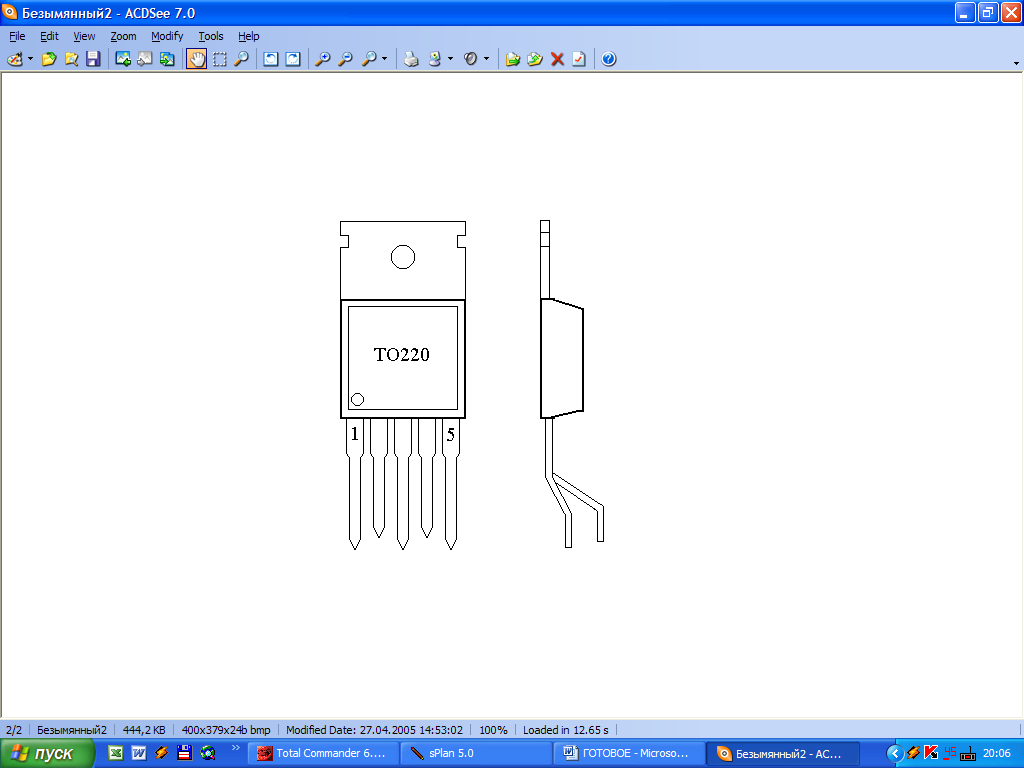Delete image with red X icon
Image resolution: width=1024 pixels, height=768 pixels.
point(557,59)
